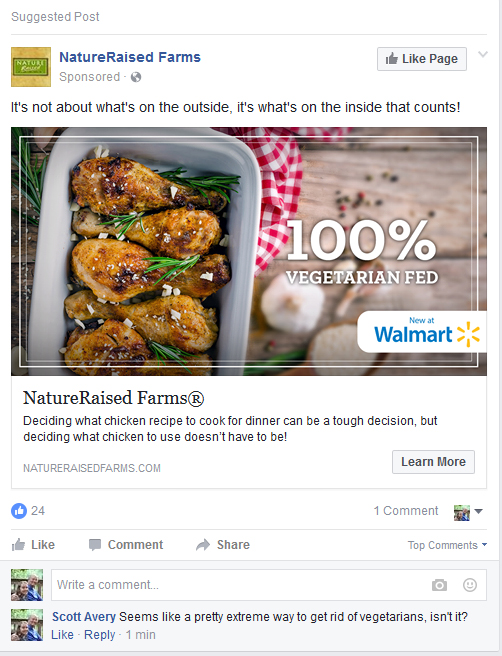The height and width of the screenshot is (656, 502).
Task: Attach a photo using camera icon
Action: (439, 585)
